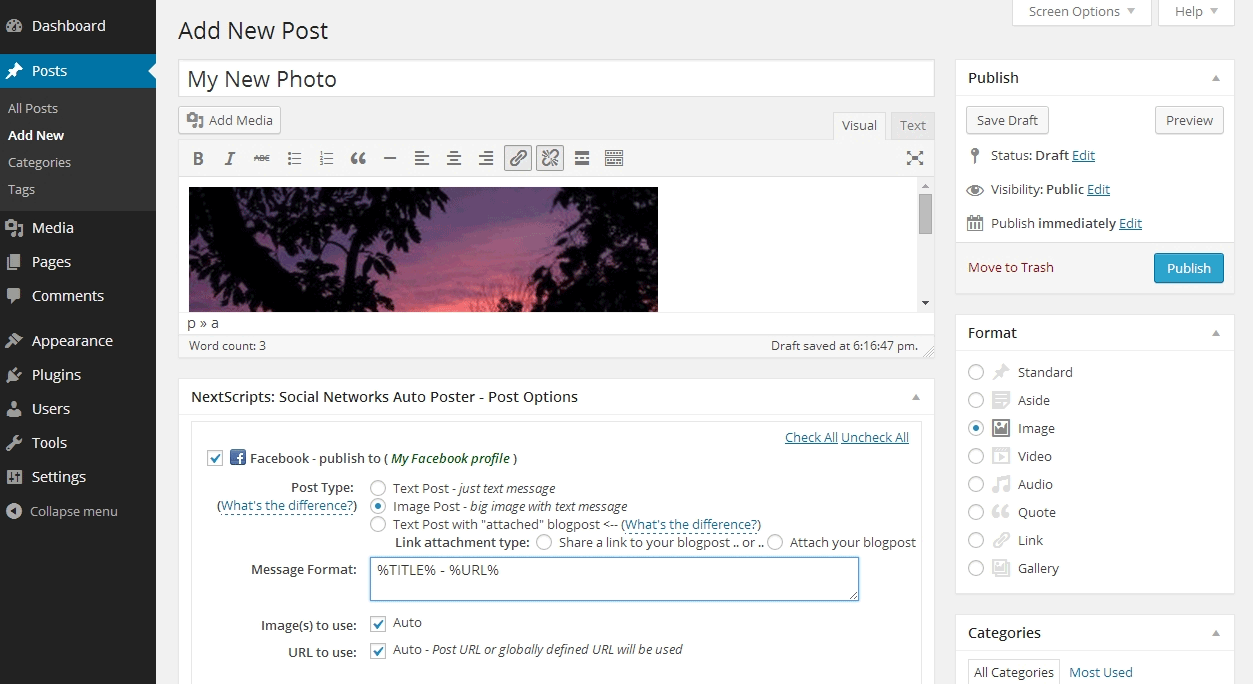Screen dimensions: 1253x684
Task: Select Share a link to your blogpost
Action: 544,542
